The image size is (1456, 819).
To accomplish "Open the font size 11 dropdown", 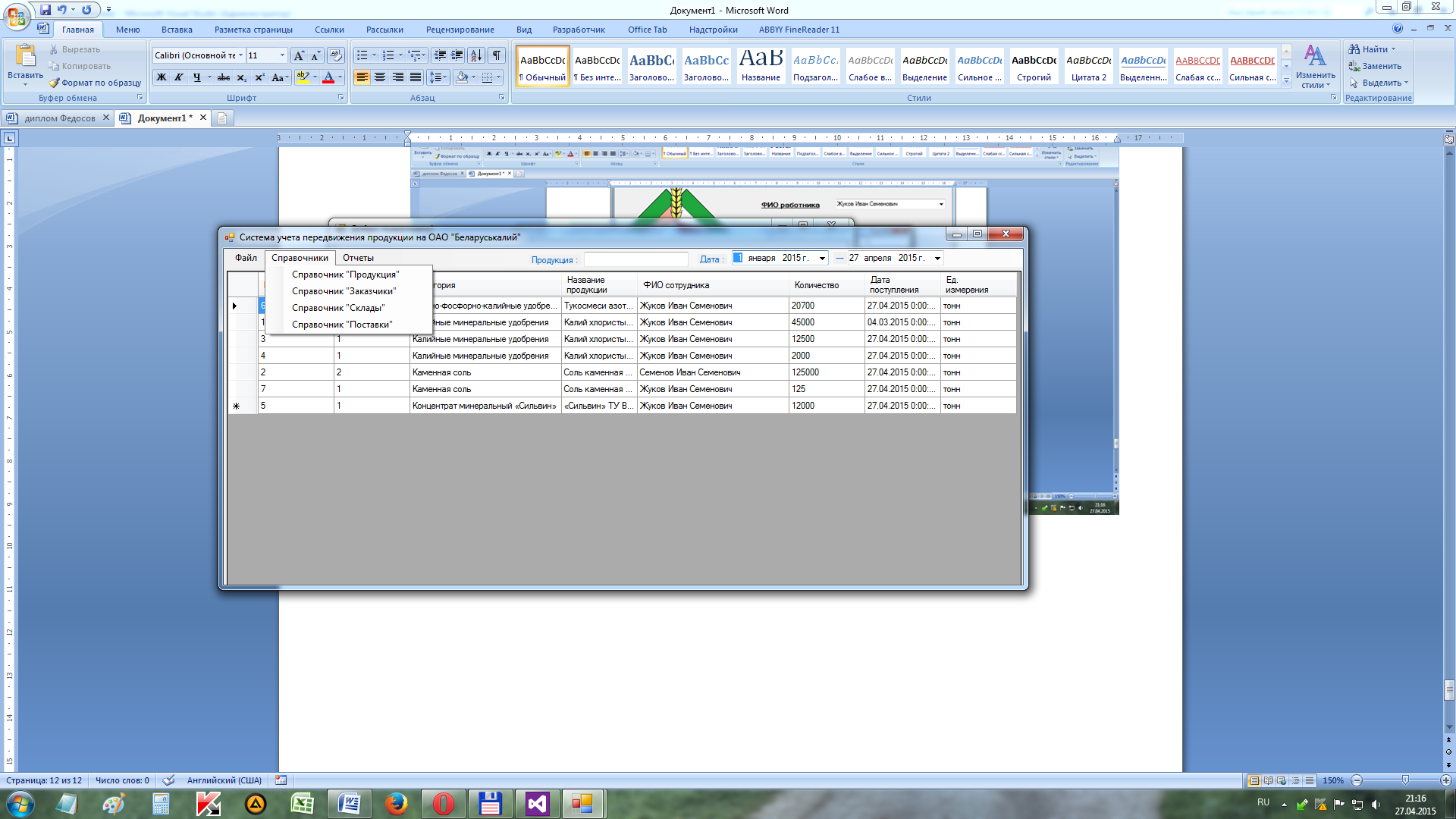I will tap(282, 55).
